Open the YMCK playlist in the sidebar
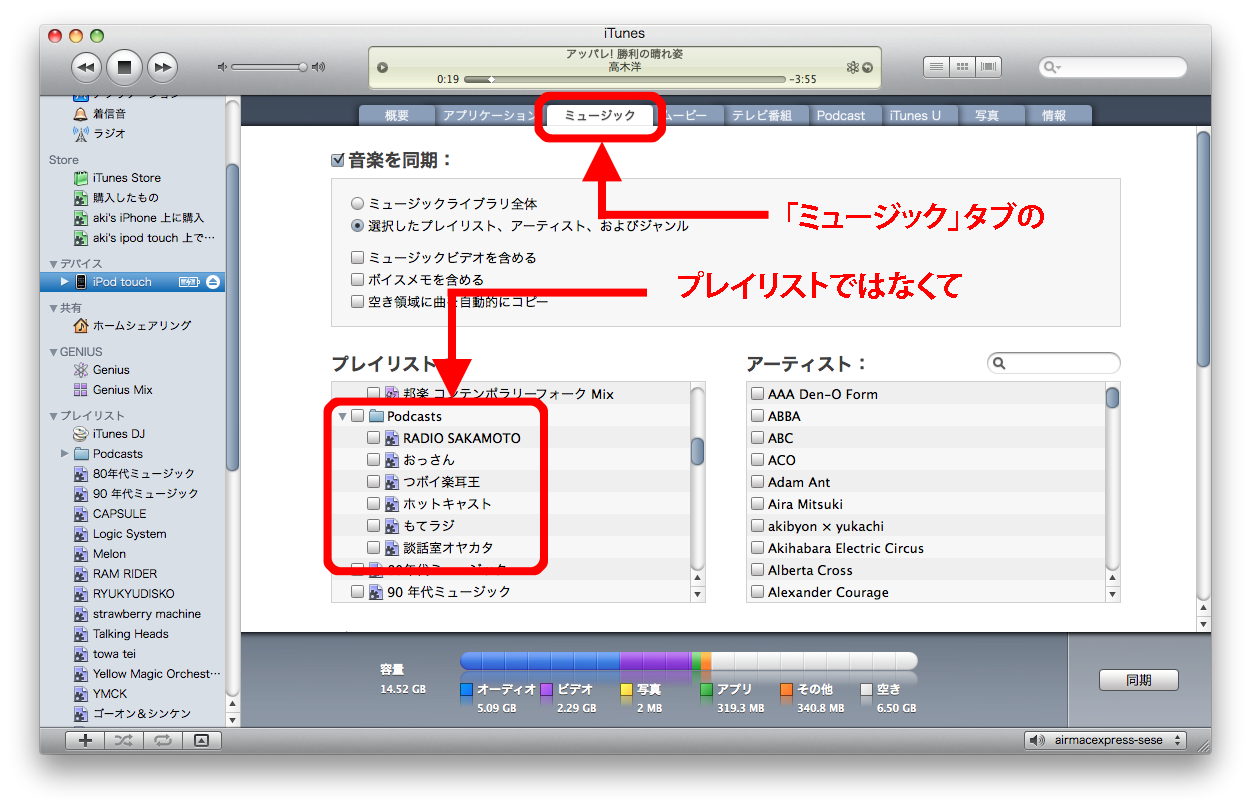Screen dimensions: 1251x800 point(110,694)
